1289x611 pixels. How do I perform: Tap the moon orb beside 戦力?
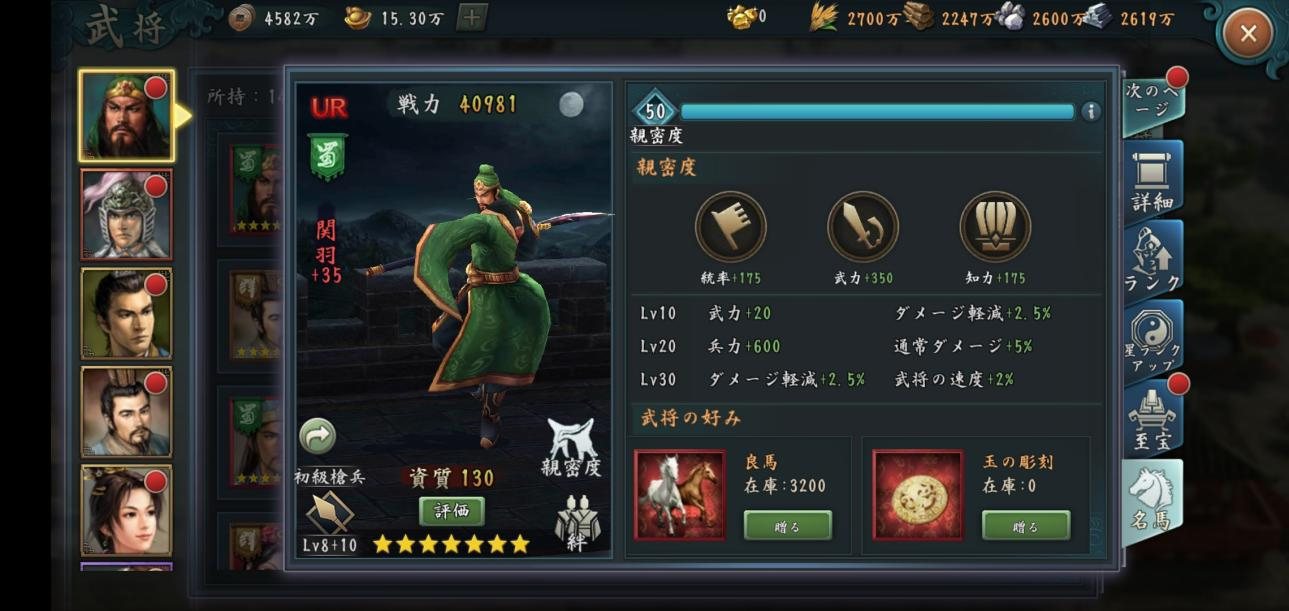point(571,105)
